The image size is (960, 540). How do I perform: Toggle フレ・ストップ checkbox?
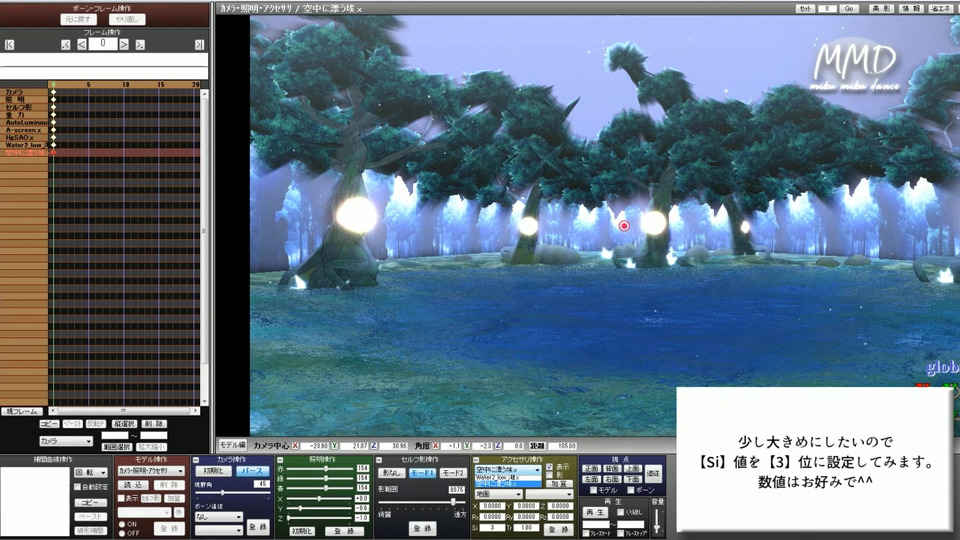(x=620, y=533)
